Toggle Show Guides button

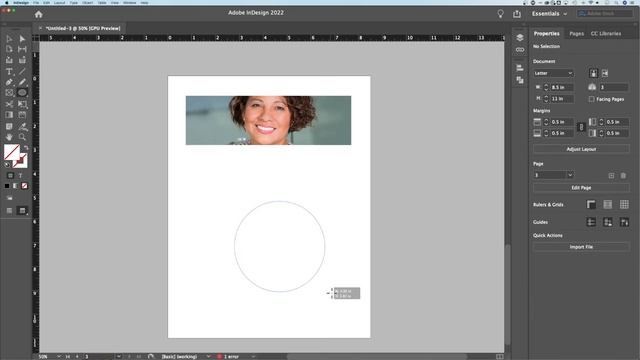pyautogui.click(x=591, y=222)
